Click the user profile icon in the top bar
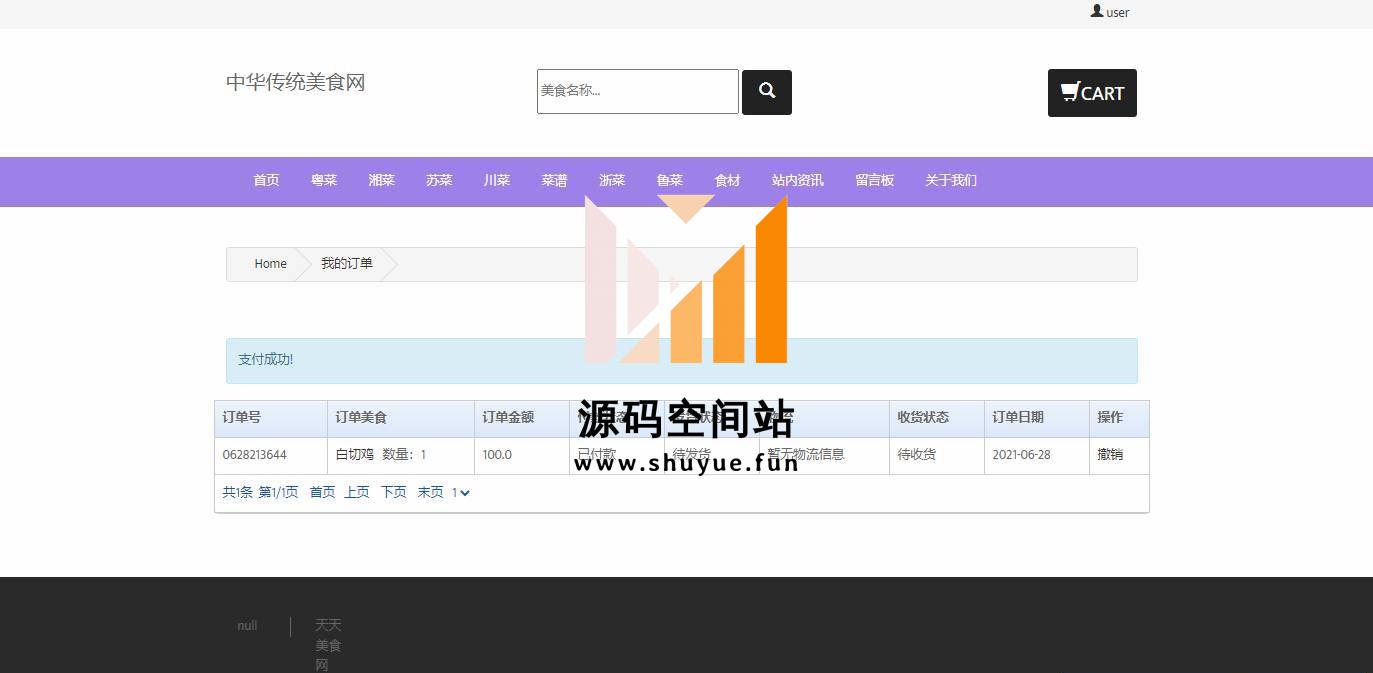The width and height of the screenshot is (1373, 673). 1097,11
